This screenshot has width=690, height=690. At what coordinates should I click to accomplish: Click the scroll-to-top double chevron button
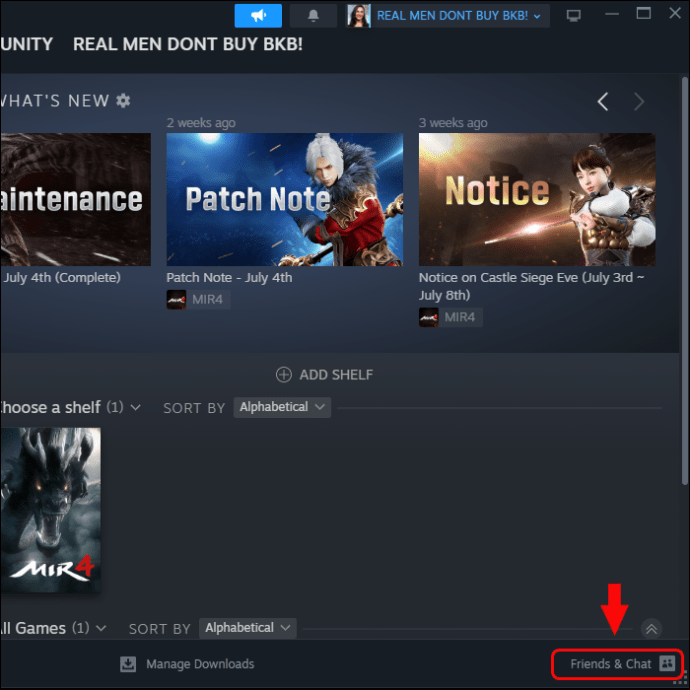coord(651,629)
